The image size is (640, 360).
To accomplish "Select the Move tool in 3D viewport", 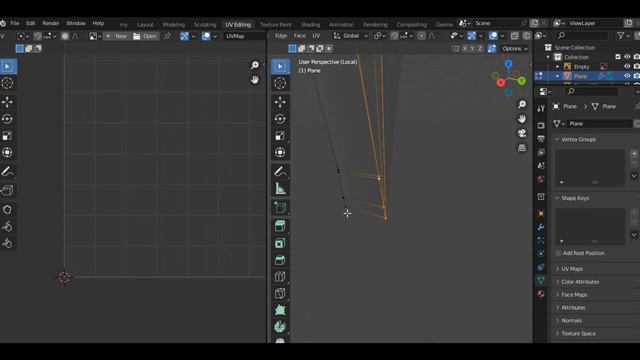I will coord(280,102).
